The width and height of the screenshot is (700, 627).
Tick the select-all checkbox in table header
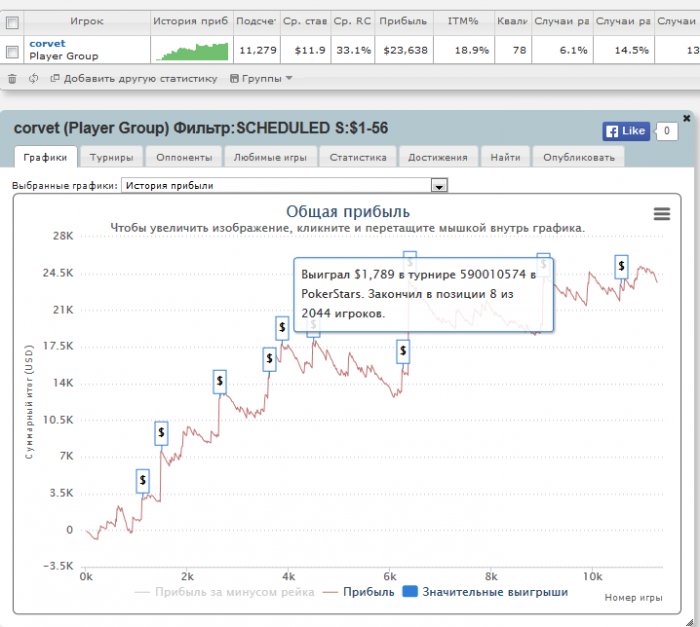click(12, 21)
